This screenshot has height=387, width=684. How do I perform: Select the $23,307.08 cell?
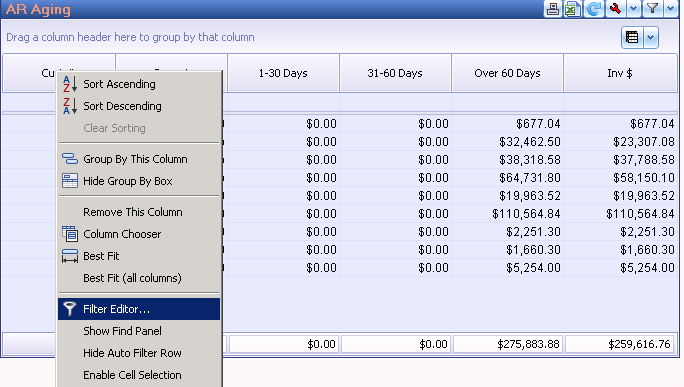[x=620, y=142]
